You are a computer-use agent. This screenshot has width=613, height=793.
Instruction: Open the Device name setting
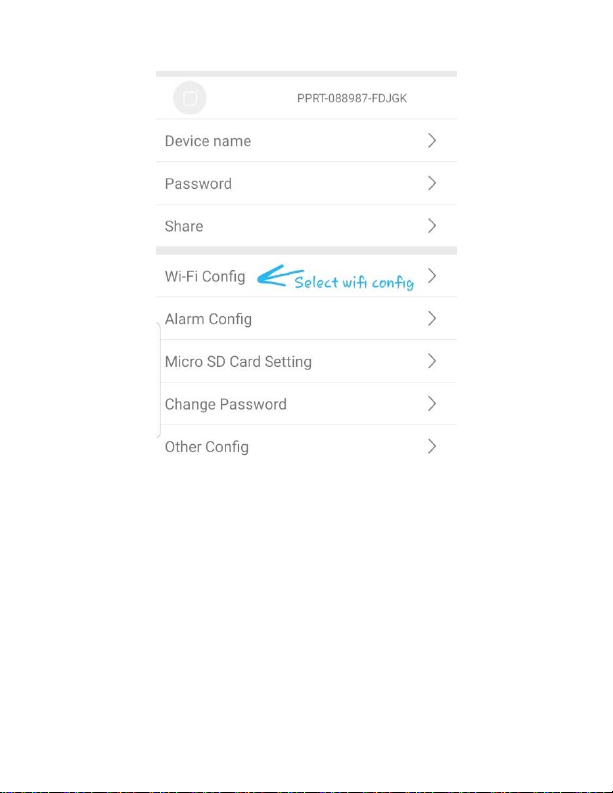click(306, 141)
